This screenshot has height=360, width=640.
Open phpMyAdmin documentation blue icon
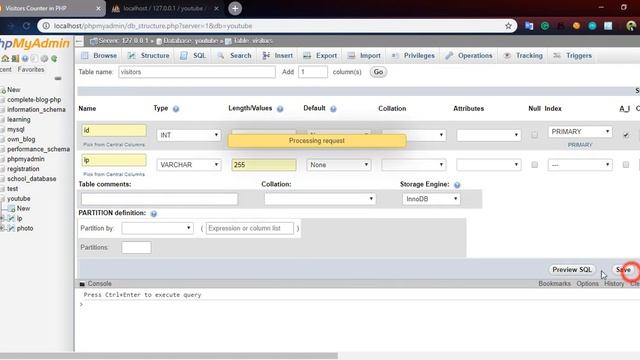(25, 59)
